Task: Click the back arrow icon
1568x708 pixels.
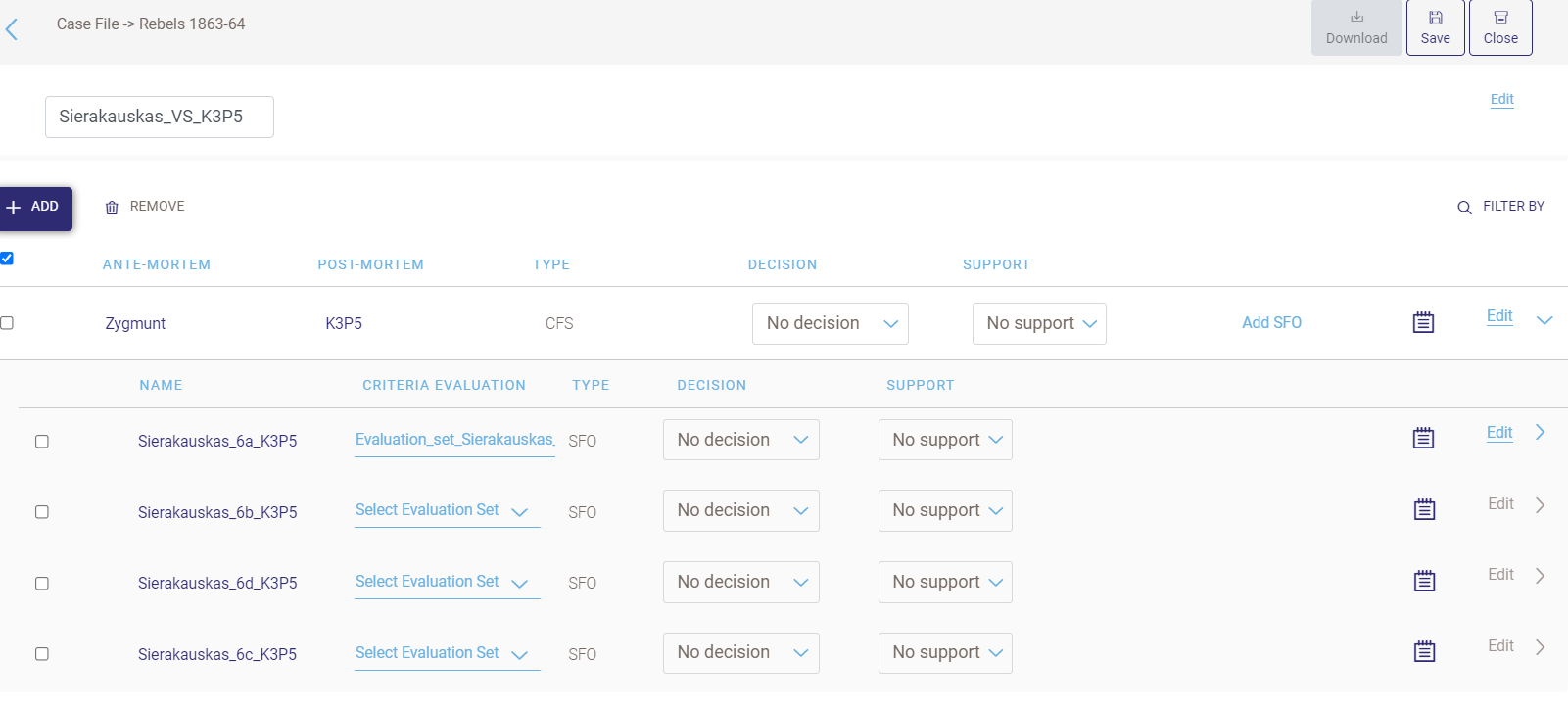Action: click(x=12, y=29)
